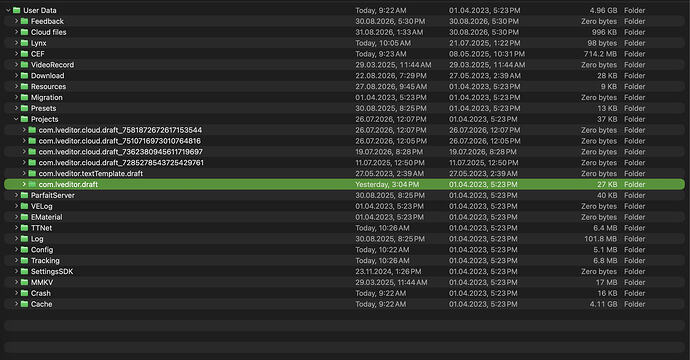Click the 4.11 GB size of Cache
This screenshot has width=690, height=360.
click(x=603, y=304)
